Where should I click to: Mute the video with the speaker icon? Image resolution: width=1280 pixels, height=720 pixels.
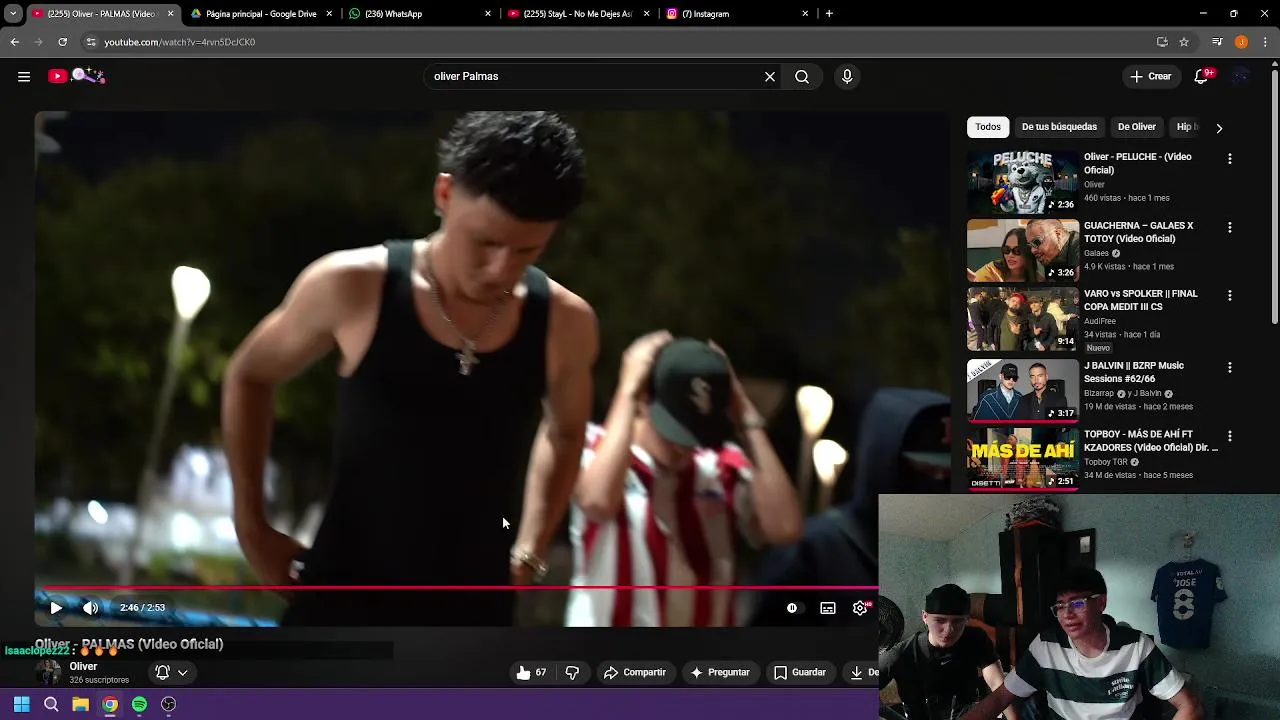pos(90,607)
